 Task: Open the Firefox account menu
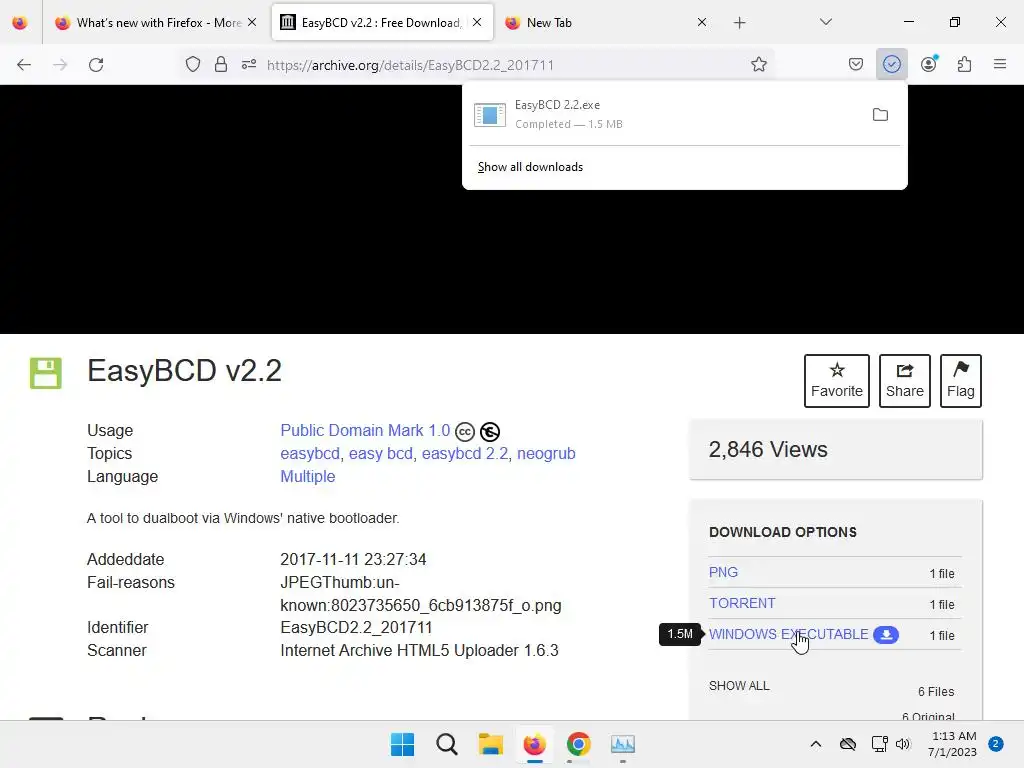tap(929, 64)
